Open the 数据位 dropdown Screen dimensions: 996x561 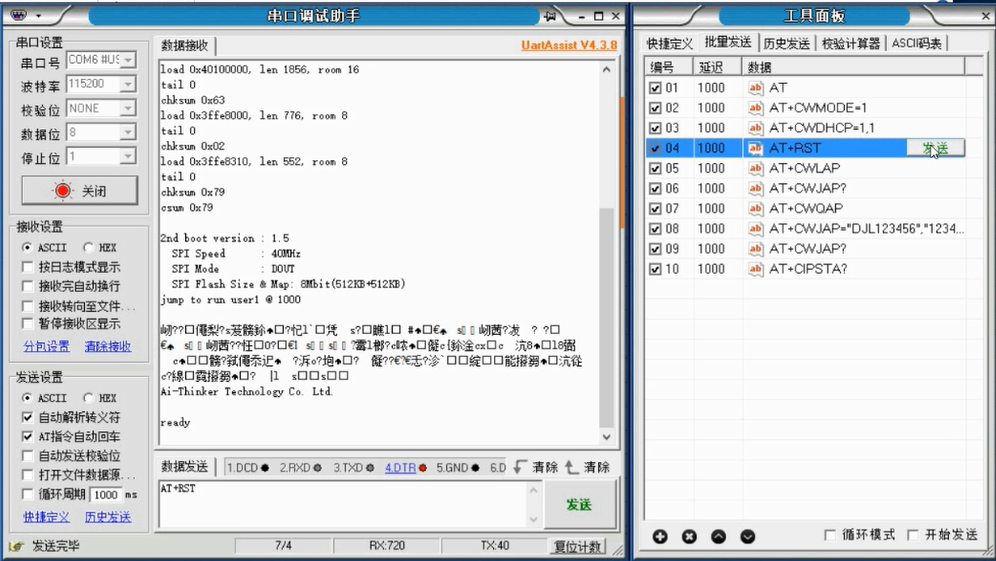(128, 132)
